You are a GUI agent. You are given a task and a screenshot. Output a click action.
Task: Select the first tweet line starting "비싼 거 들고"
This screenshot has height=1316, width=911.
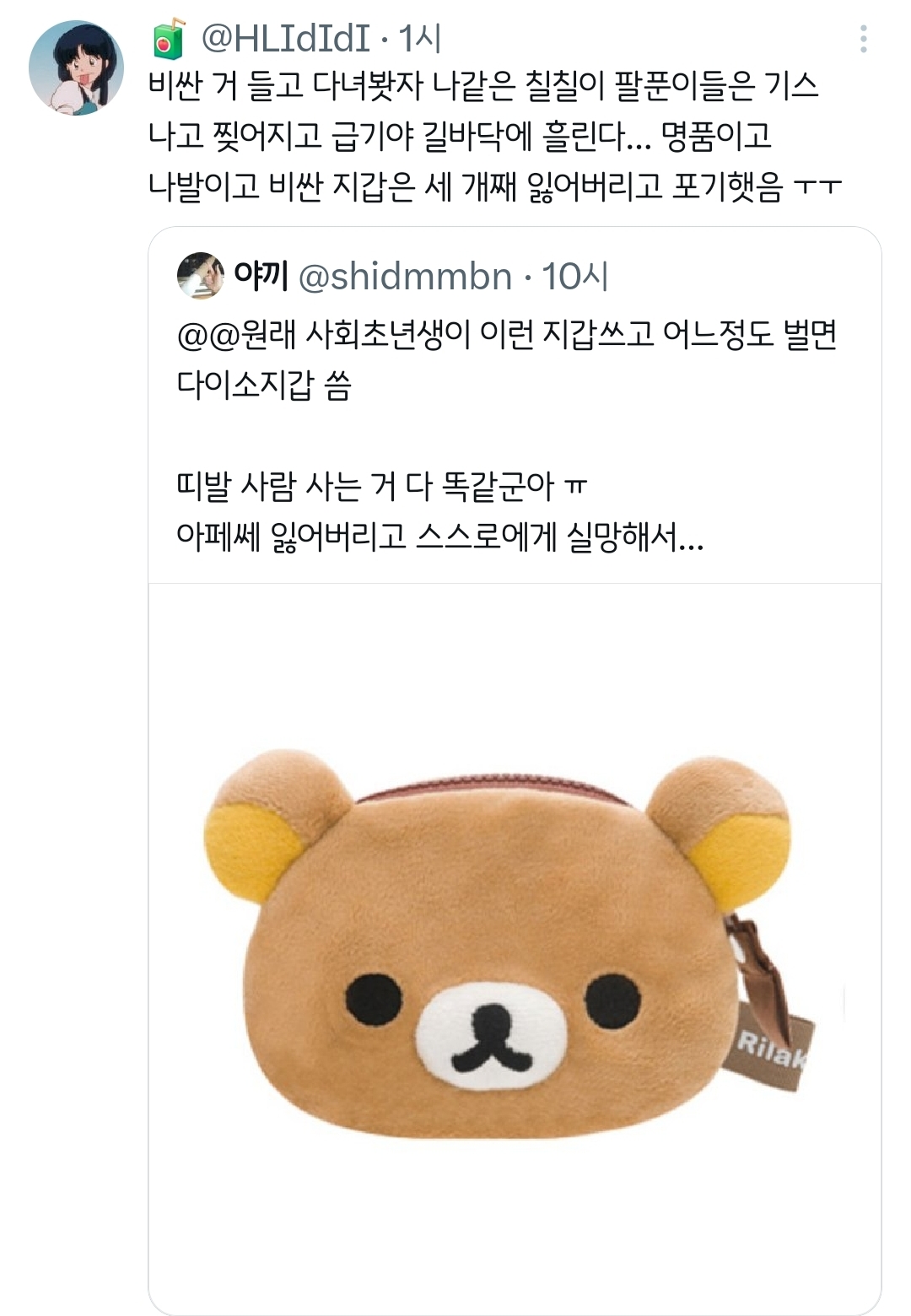(x=483, y=85)
